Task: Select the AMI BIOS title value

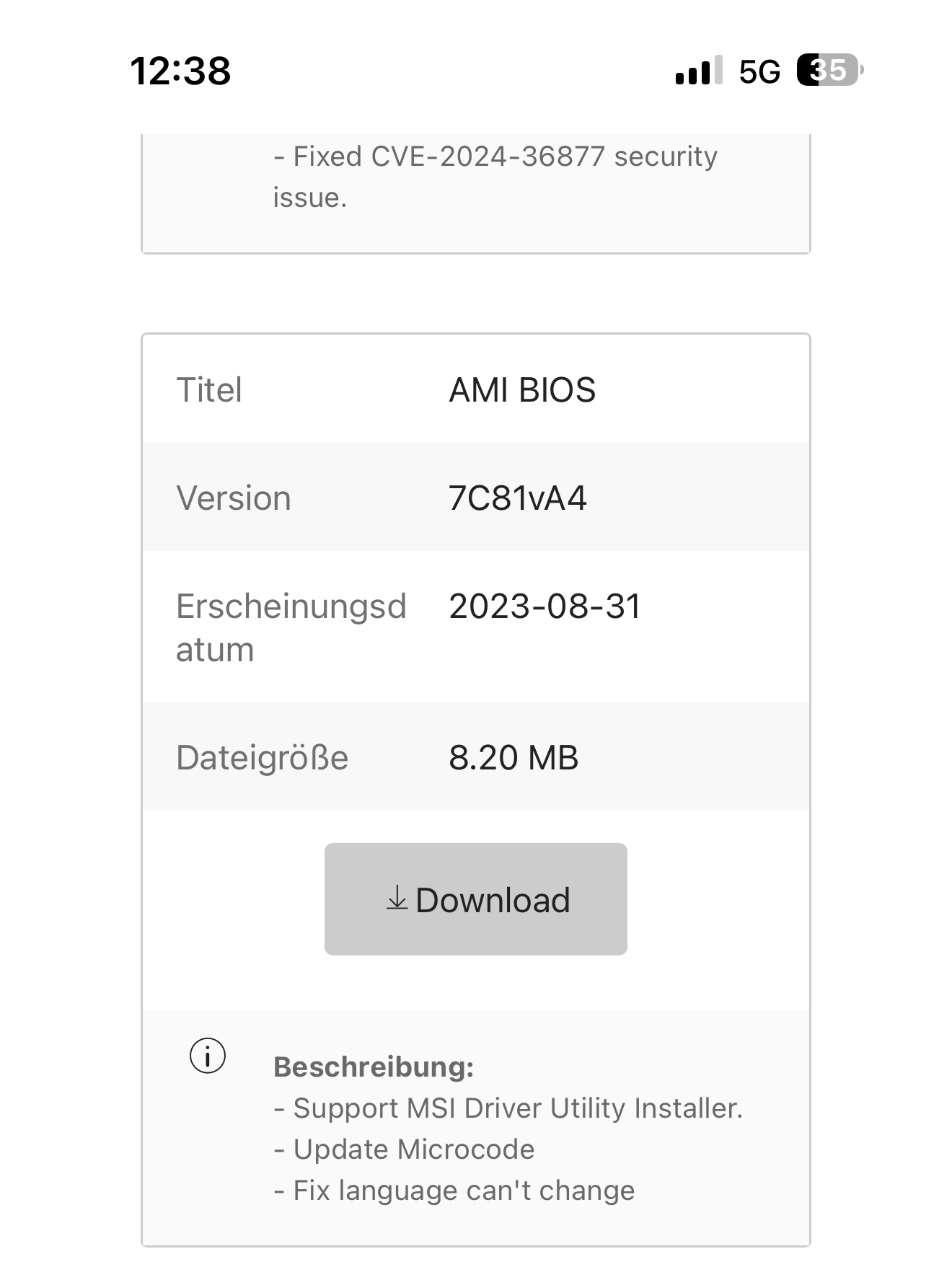Action: point(522,390)
